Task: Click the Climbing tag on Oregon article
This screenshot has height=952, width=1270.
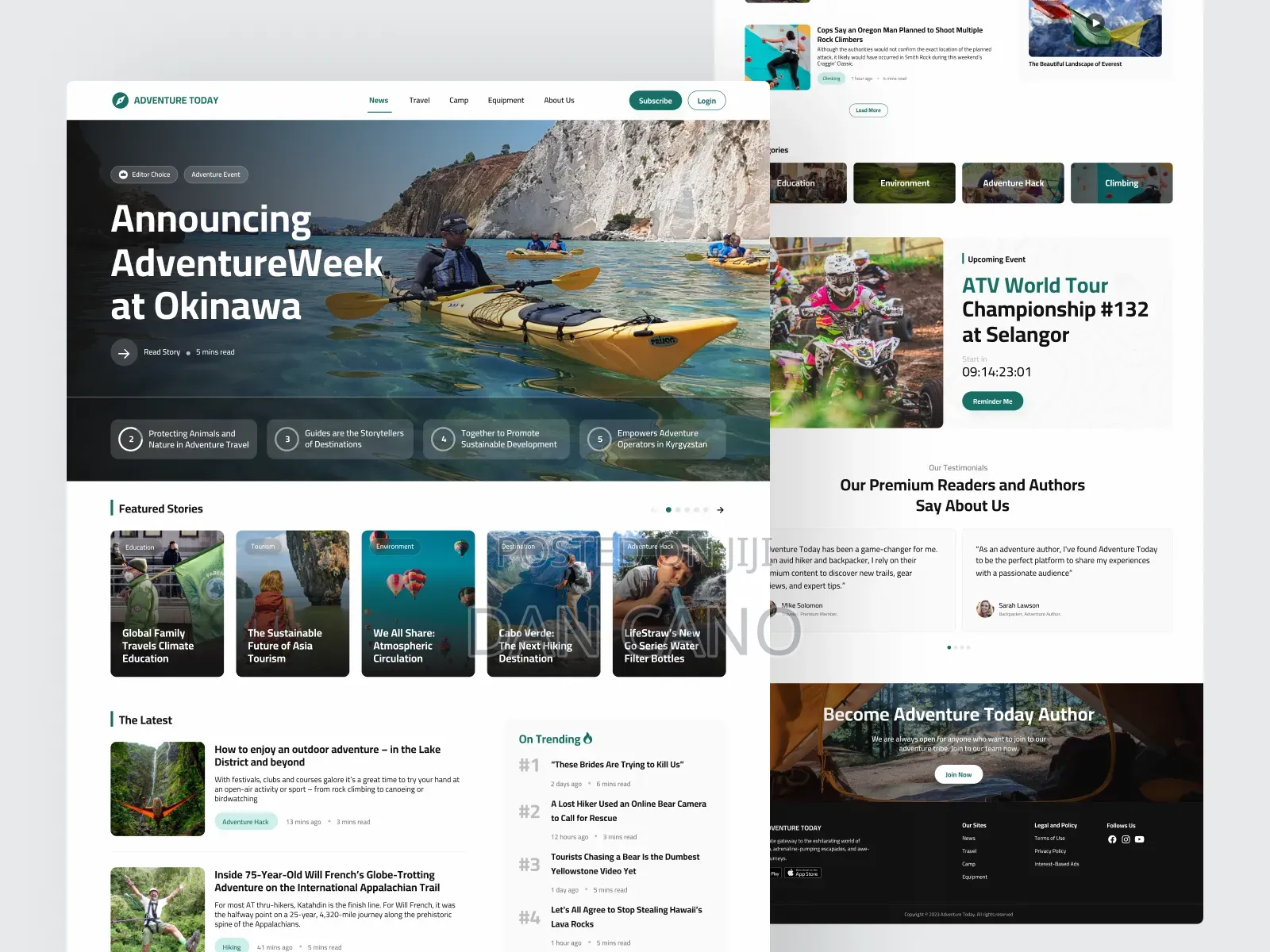Action: (831, 79)
